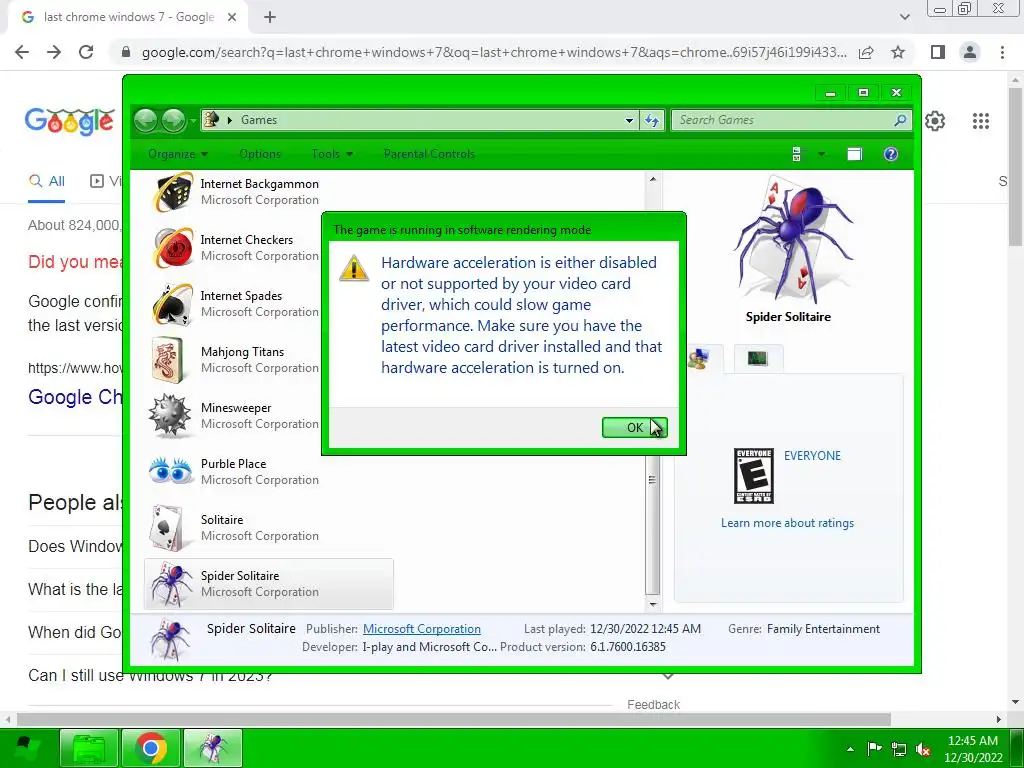
Task: Open a new Chrome tab
Action: click(270, 18)
